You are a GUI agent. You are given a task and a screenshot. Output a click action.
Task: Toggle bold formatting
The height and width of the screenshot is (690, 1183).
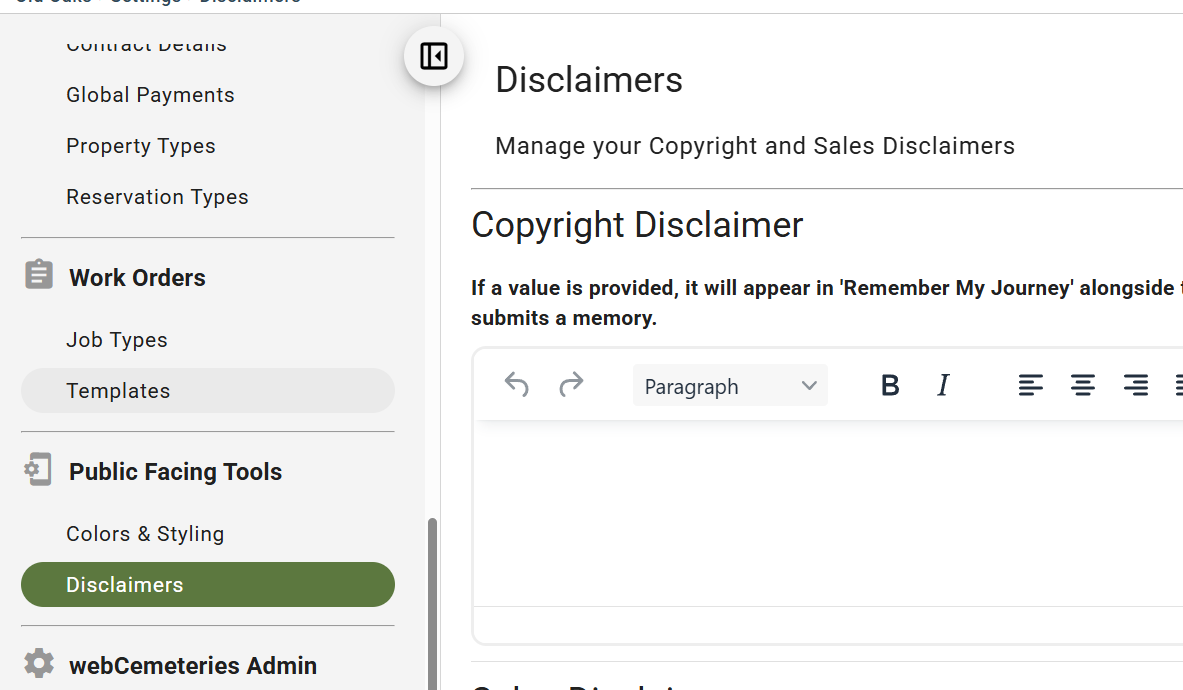[x=890, y=385]
